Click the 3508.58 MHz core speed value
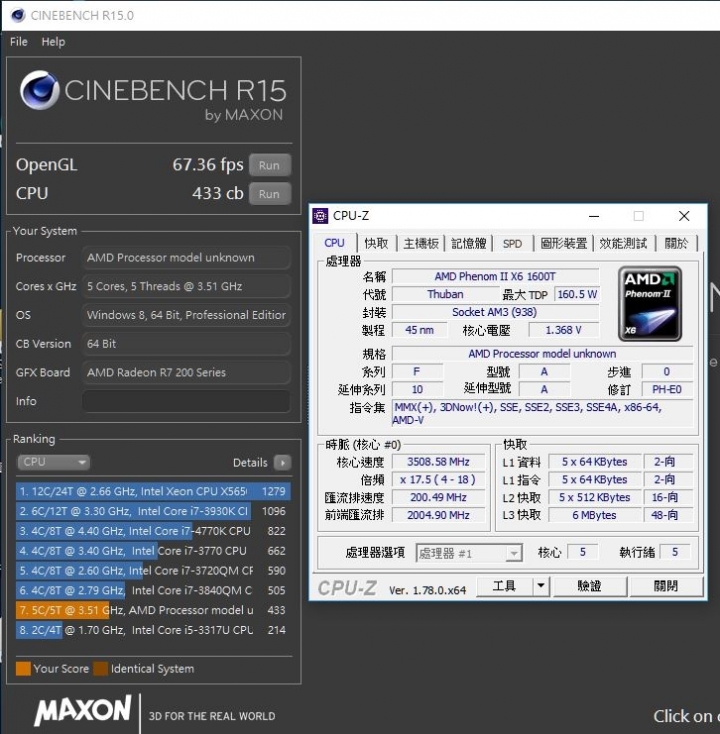 click(438, 462)
